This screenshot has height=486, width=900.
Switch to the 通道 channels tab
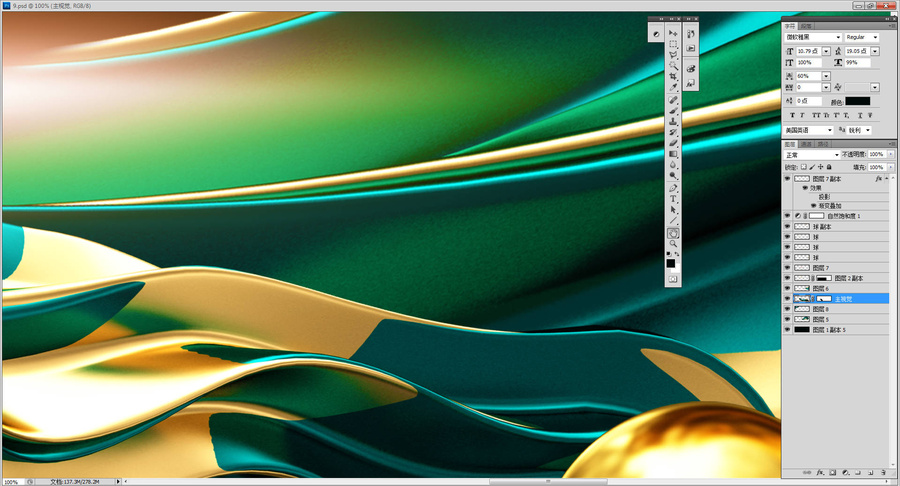click(806, 144)
